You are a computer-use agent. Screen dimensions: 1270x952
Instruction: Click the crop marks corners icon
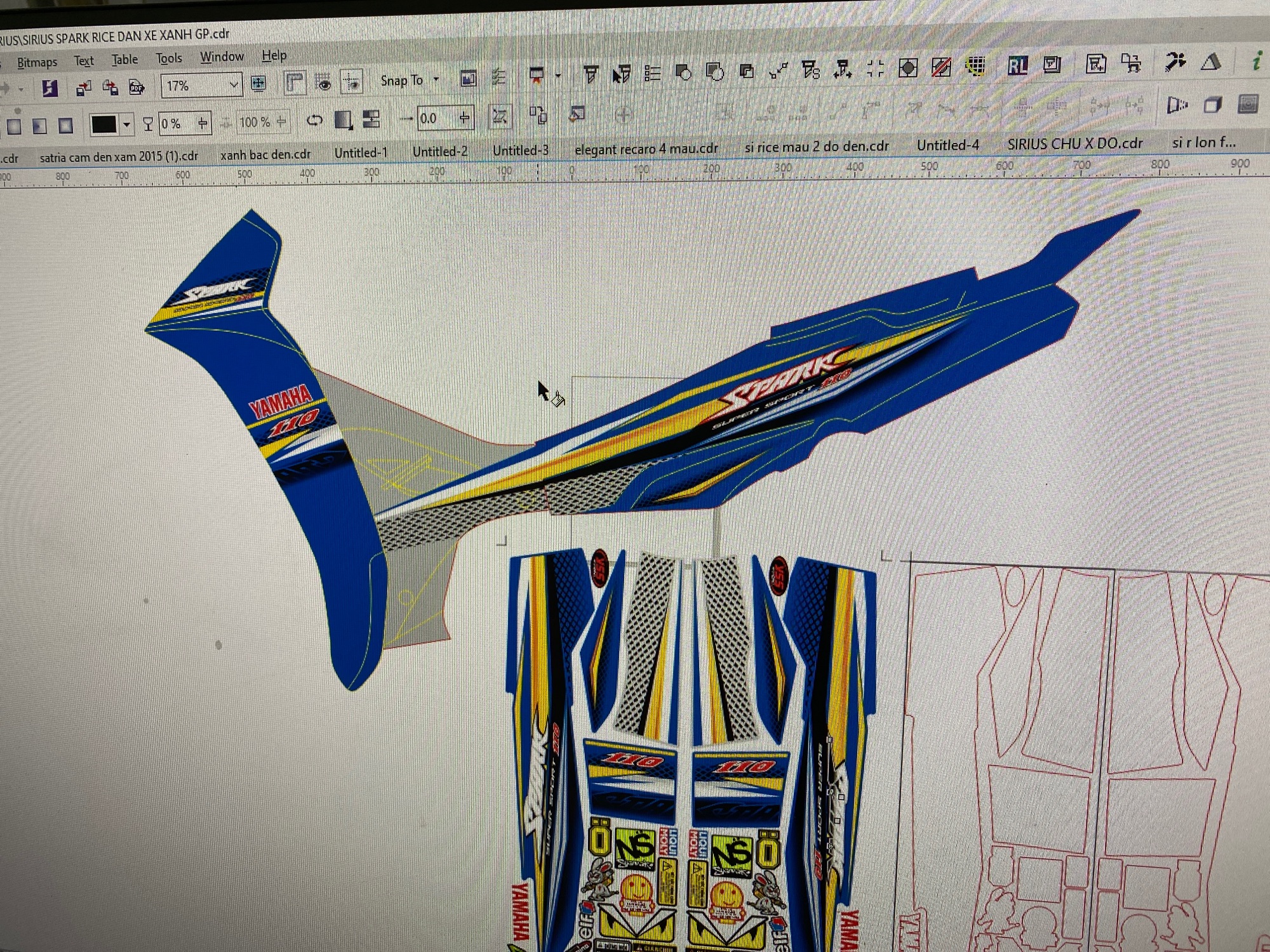(x=875, y=69)
